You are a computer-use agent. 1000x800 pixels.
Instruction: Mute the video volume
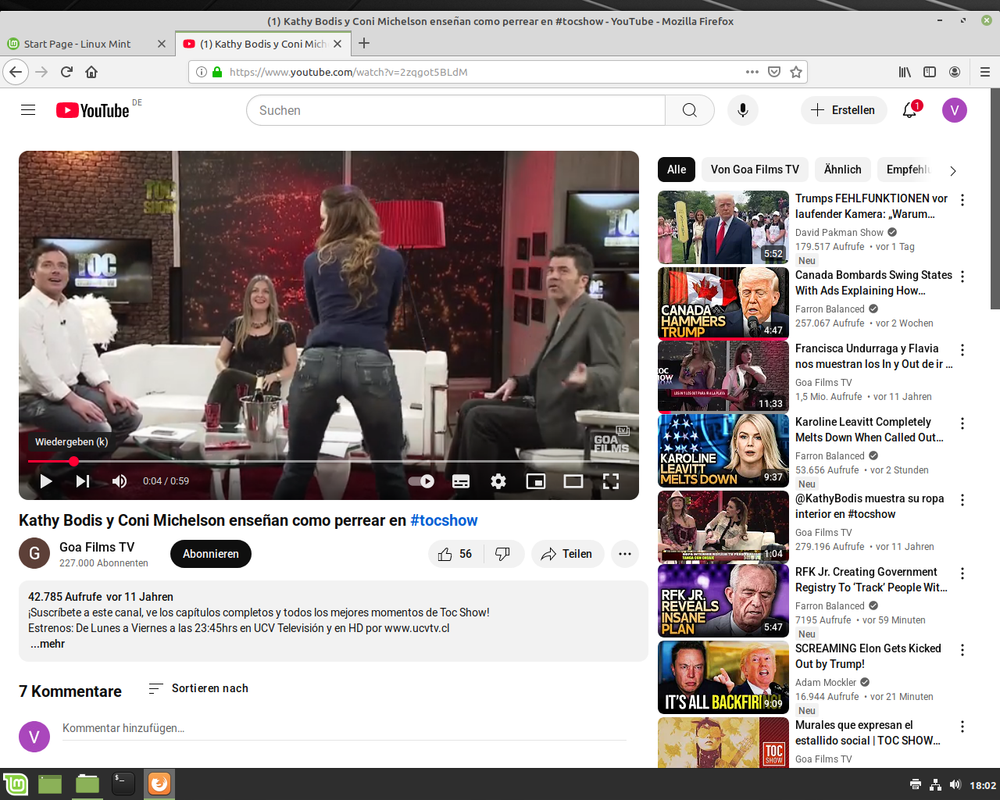coord(119,481)
